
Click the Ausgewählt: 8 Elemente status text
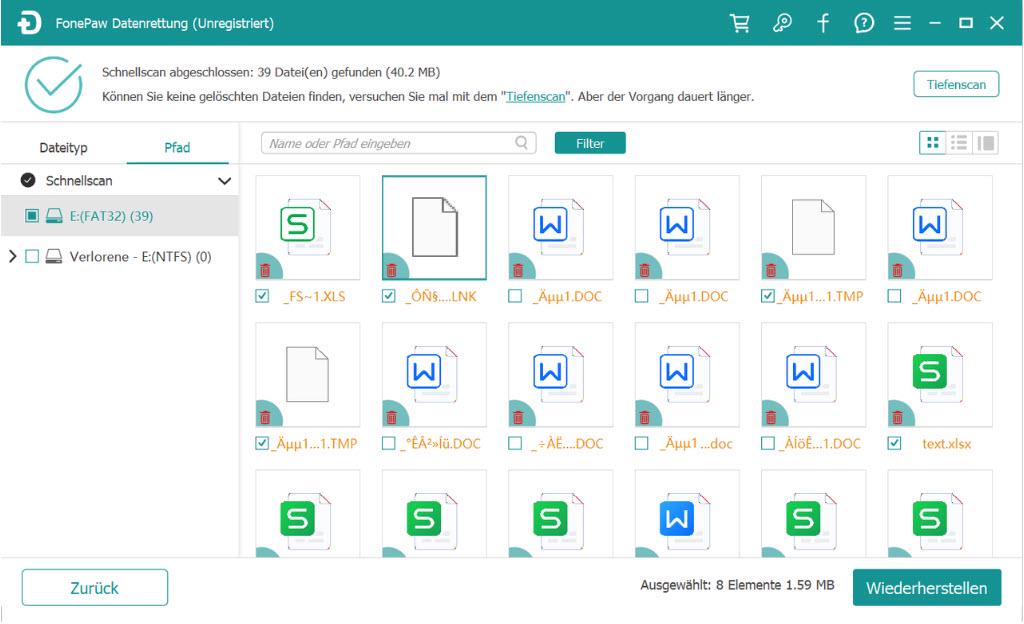point(737,585)
